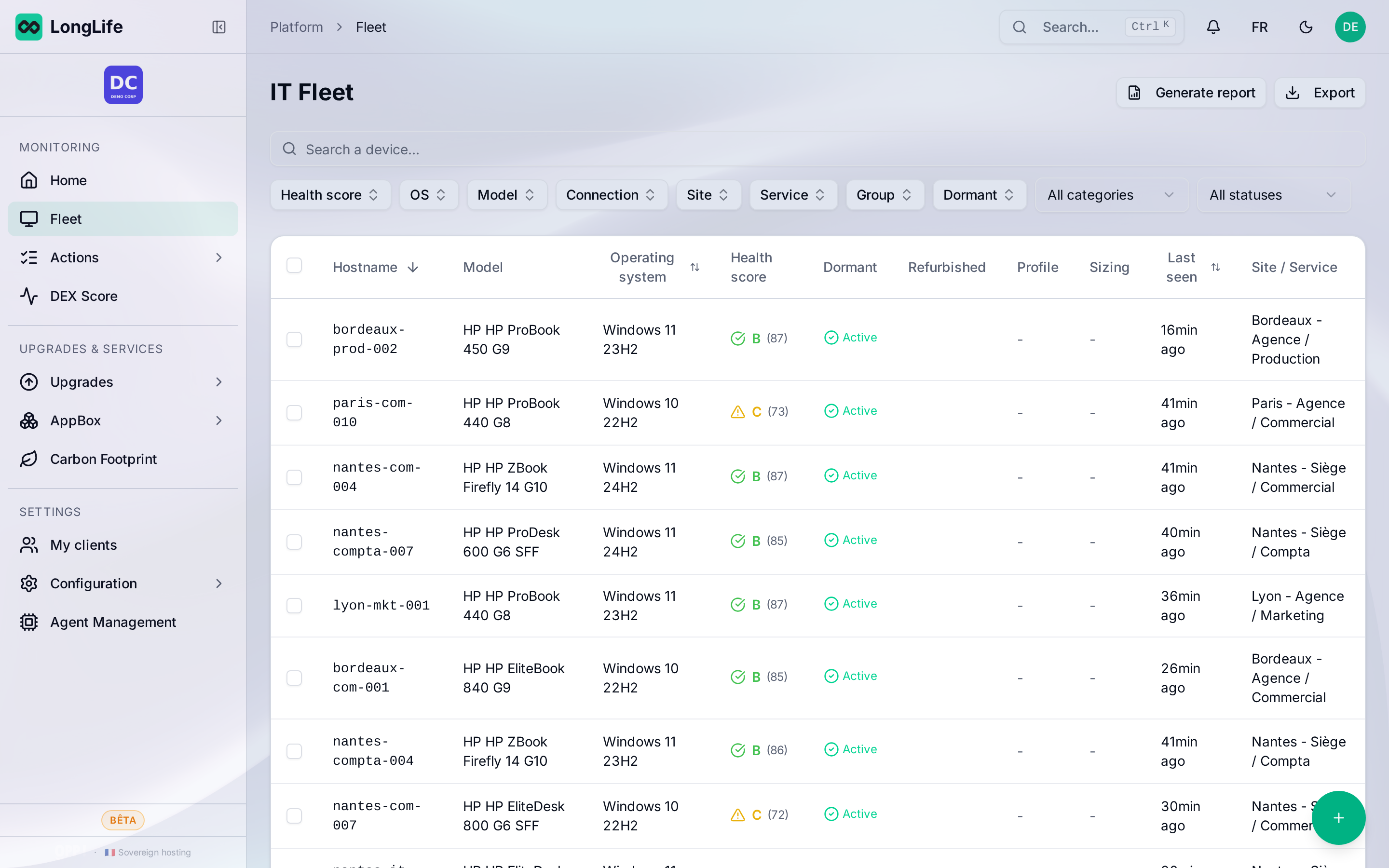Image resolution: width=1389 pixels, height=868 pixels.
Task: Open the Connection filter
Action: (611, 195)
